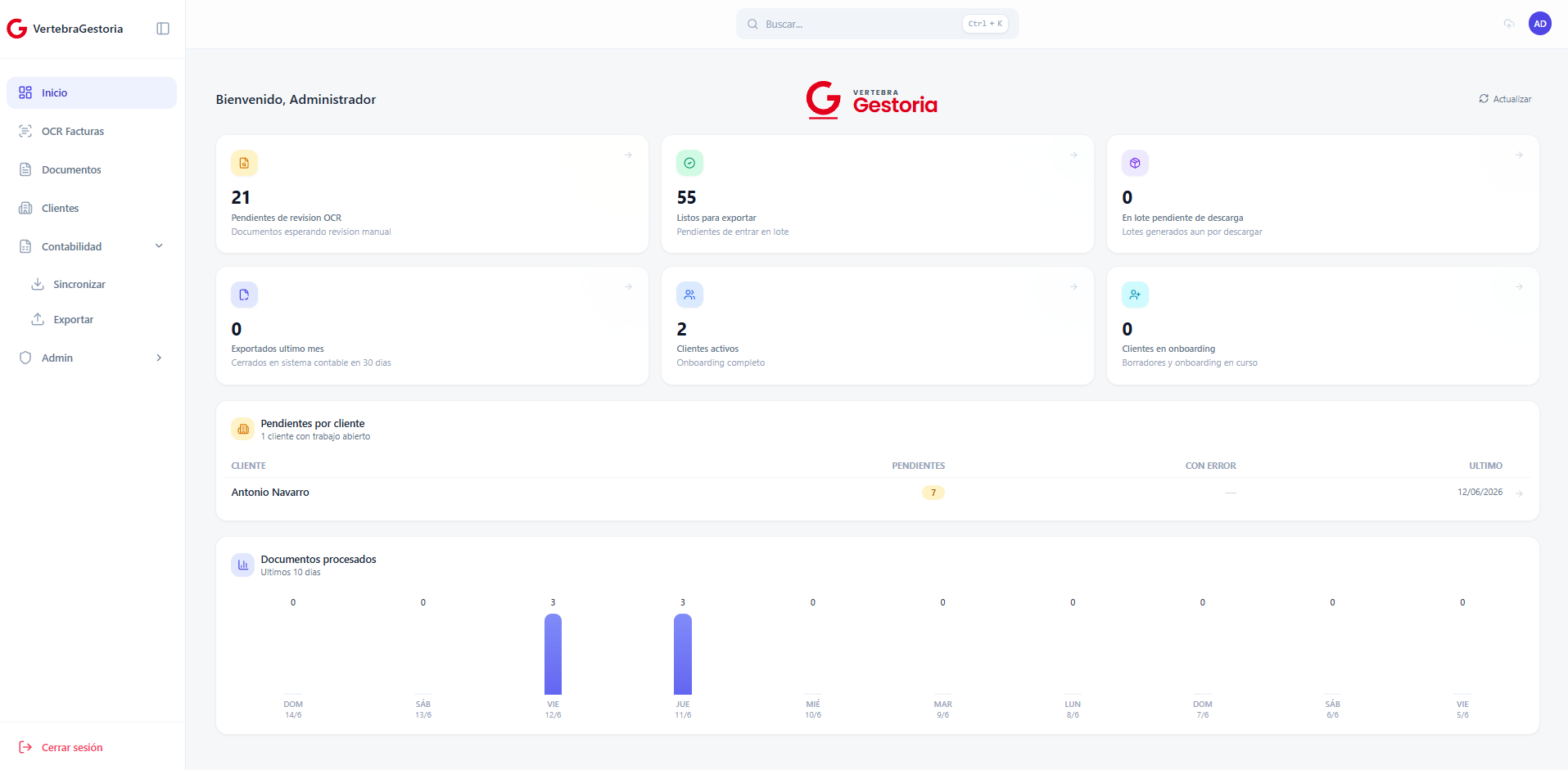Click the yellow 7 pendientes badge
Screen dimensions: 1568x770
pyautogui.click(x=933, y=493)
